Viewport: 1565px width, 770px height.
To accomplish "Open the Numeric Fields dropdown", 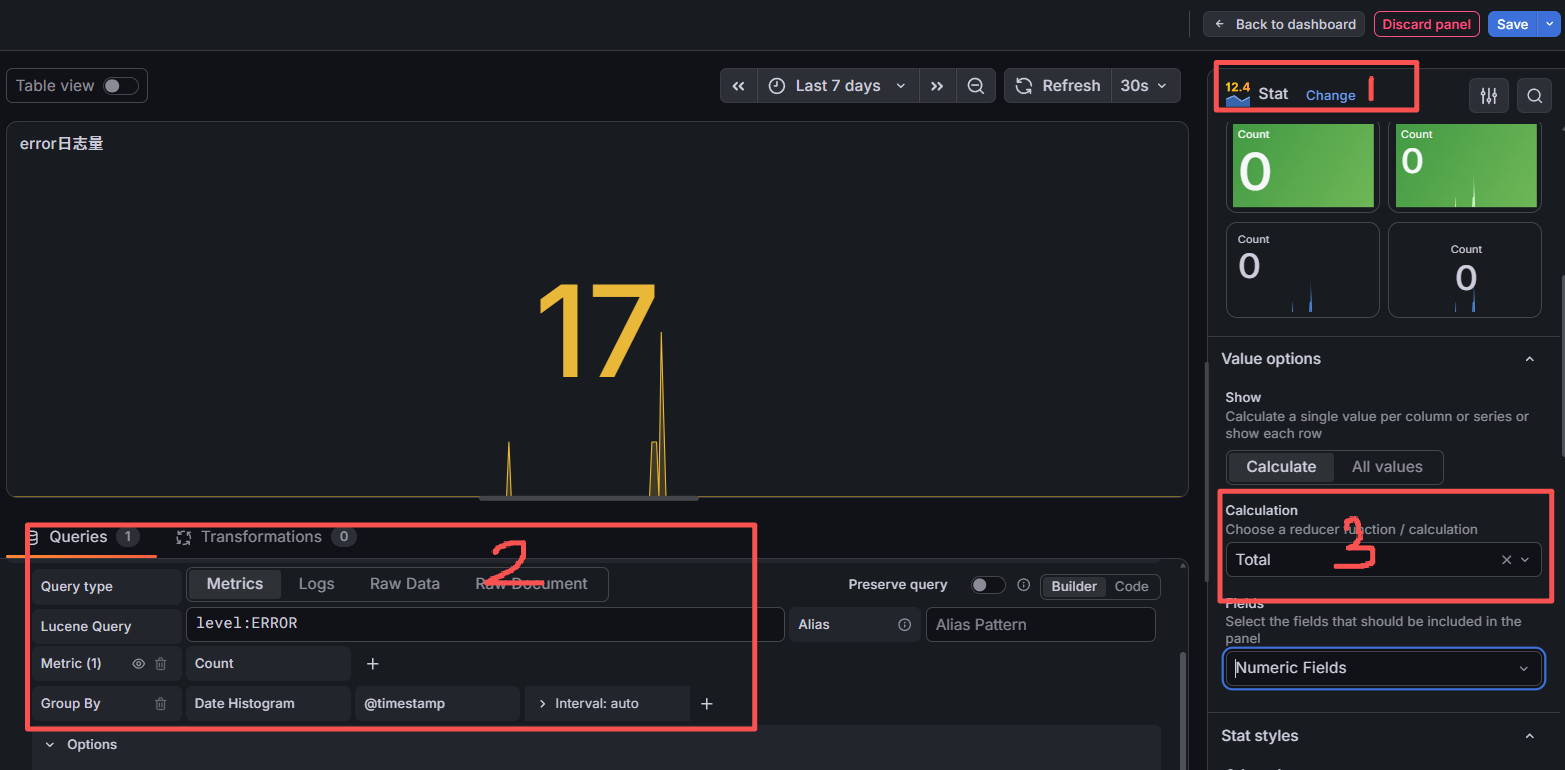I will click(x=1383, y=668).
